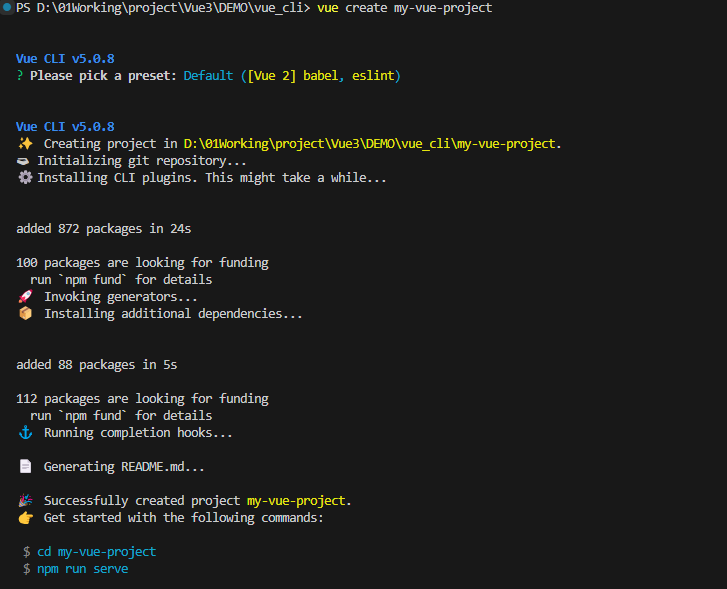Click the rocket icon beside Invoking generators
Viewport: 727px width, 589px height.
point(25,297)
